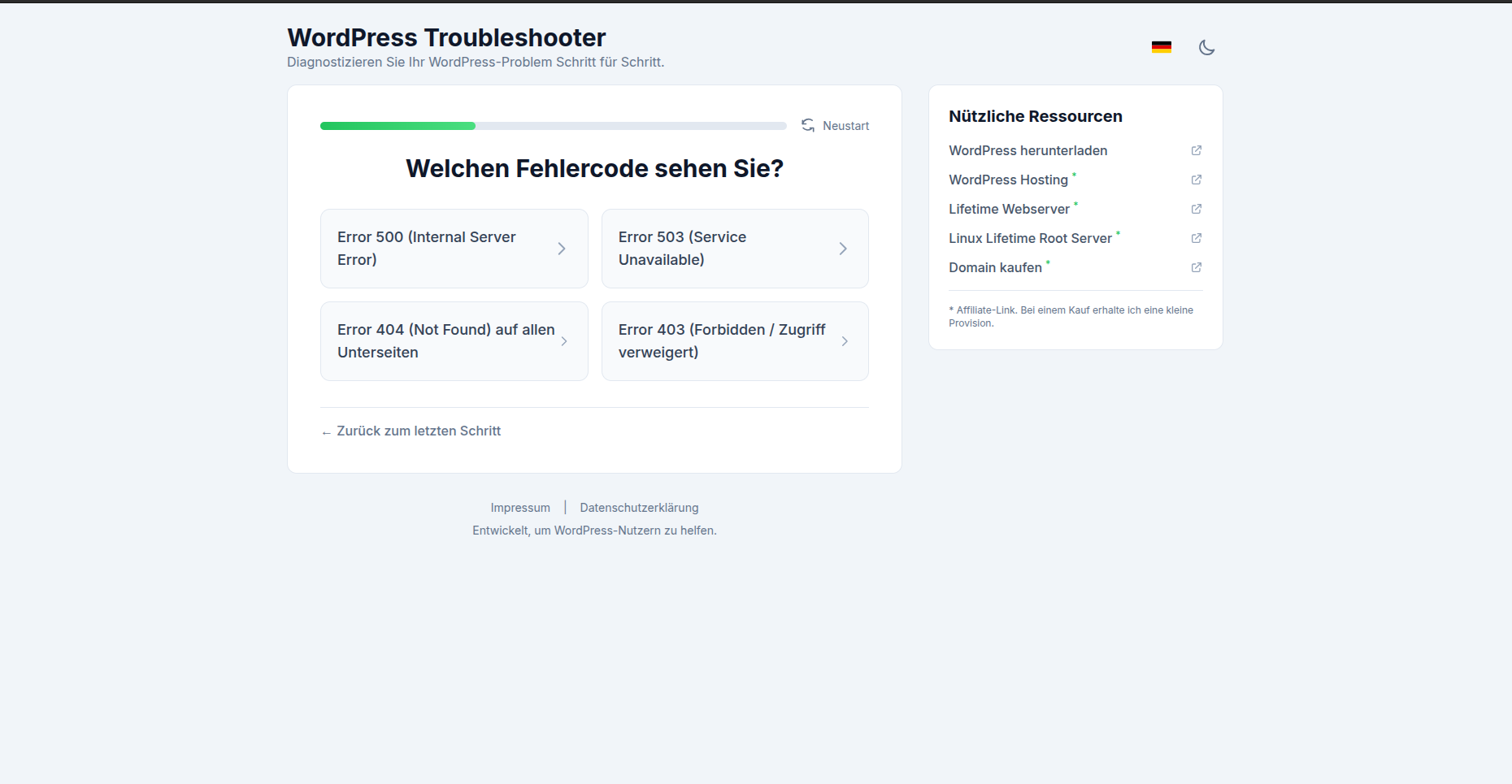Toggle dark mode with the moon icon
This screenshot has height=784, width=1512.
tap(1207, 47)
